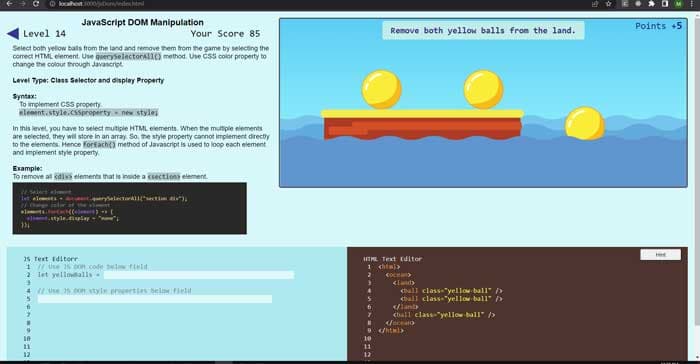Reload the page with the refresh icon
This screenshot has width=700, height=364.
click(x=36, y=4)
